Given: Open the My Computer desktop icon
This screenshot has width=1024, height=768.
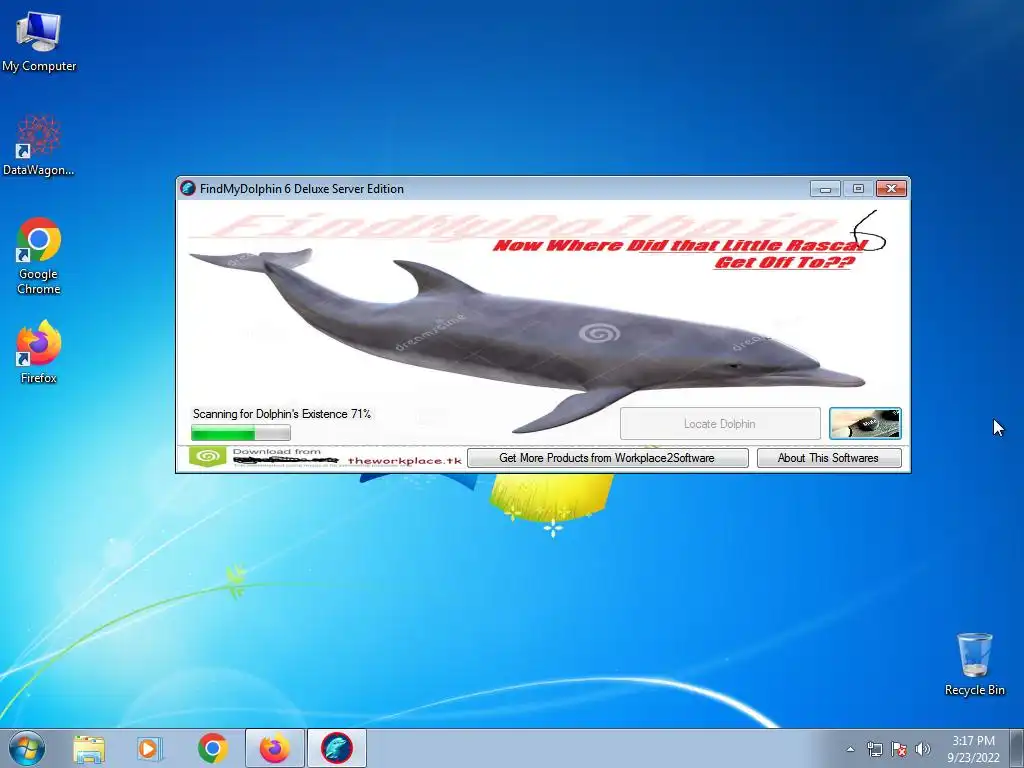Looking at the screenshot, I should click(x=39, y=40).
